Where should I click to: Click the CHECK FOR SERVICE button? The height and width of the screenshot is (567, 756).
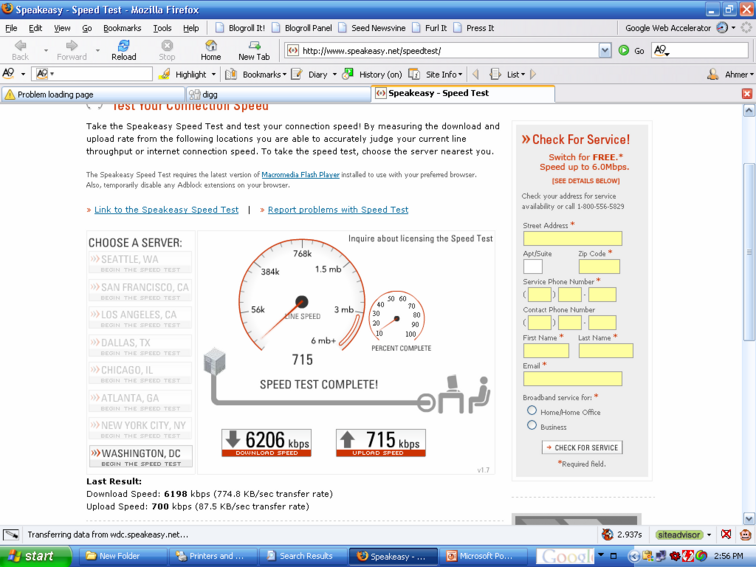click(x=582, y=447)
